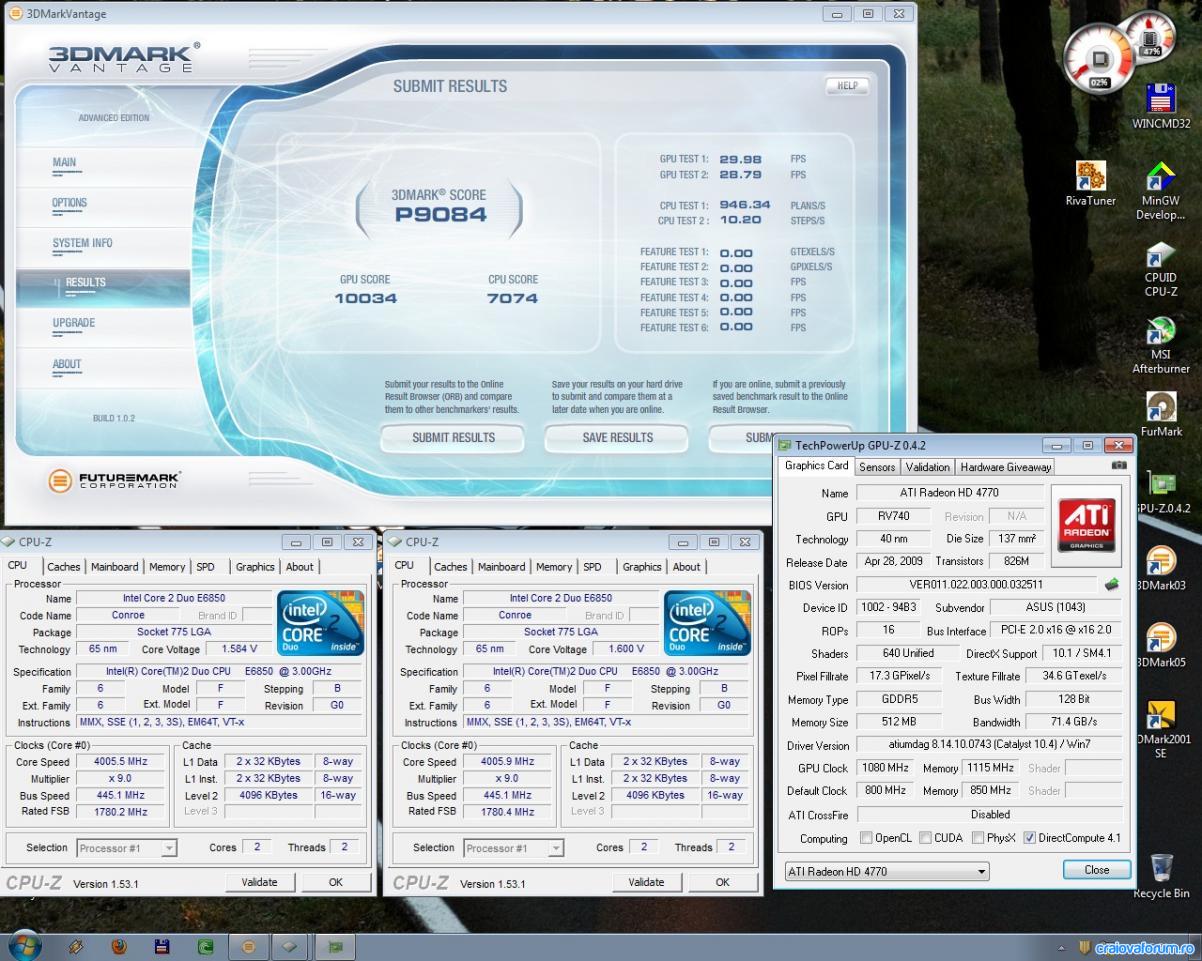
Task: Select the Graphics Card tab in GPU-Z
Action: coord(816,466)
